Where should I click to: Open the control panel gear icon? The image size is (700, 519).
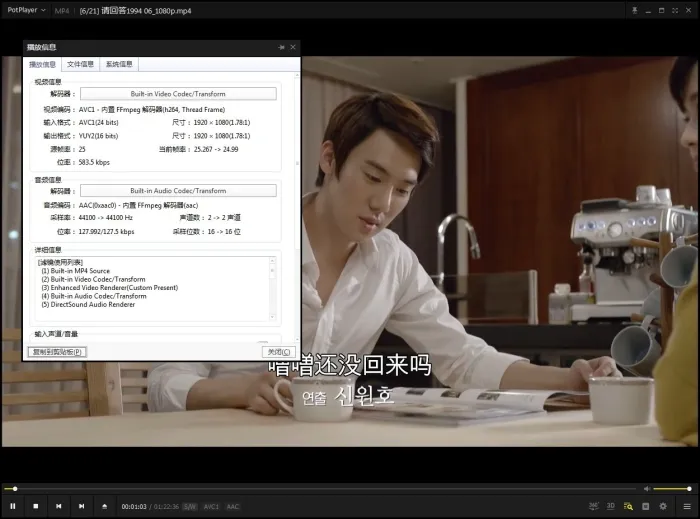coord(663,506)
